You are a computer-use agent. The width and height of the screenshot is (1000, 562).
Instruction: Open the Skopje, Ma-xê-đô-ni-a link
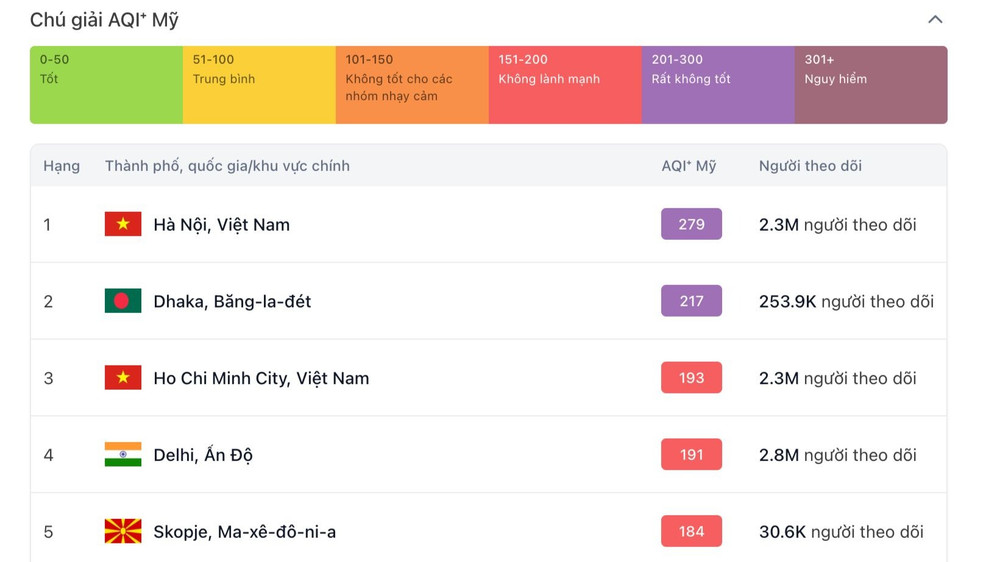tap(244, 531)
